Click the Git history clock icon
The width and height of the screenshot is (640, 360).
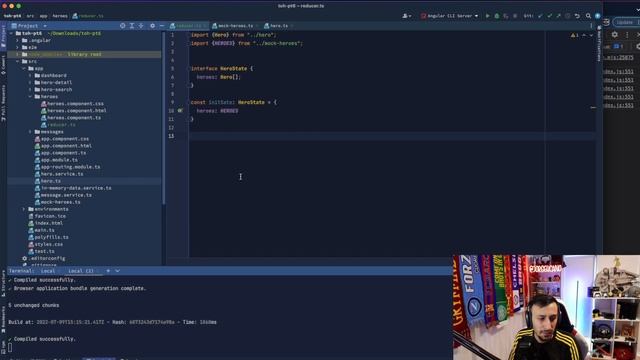(567, 16)
